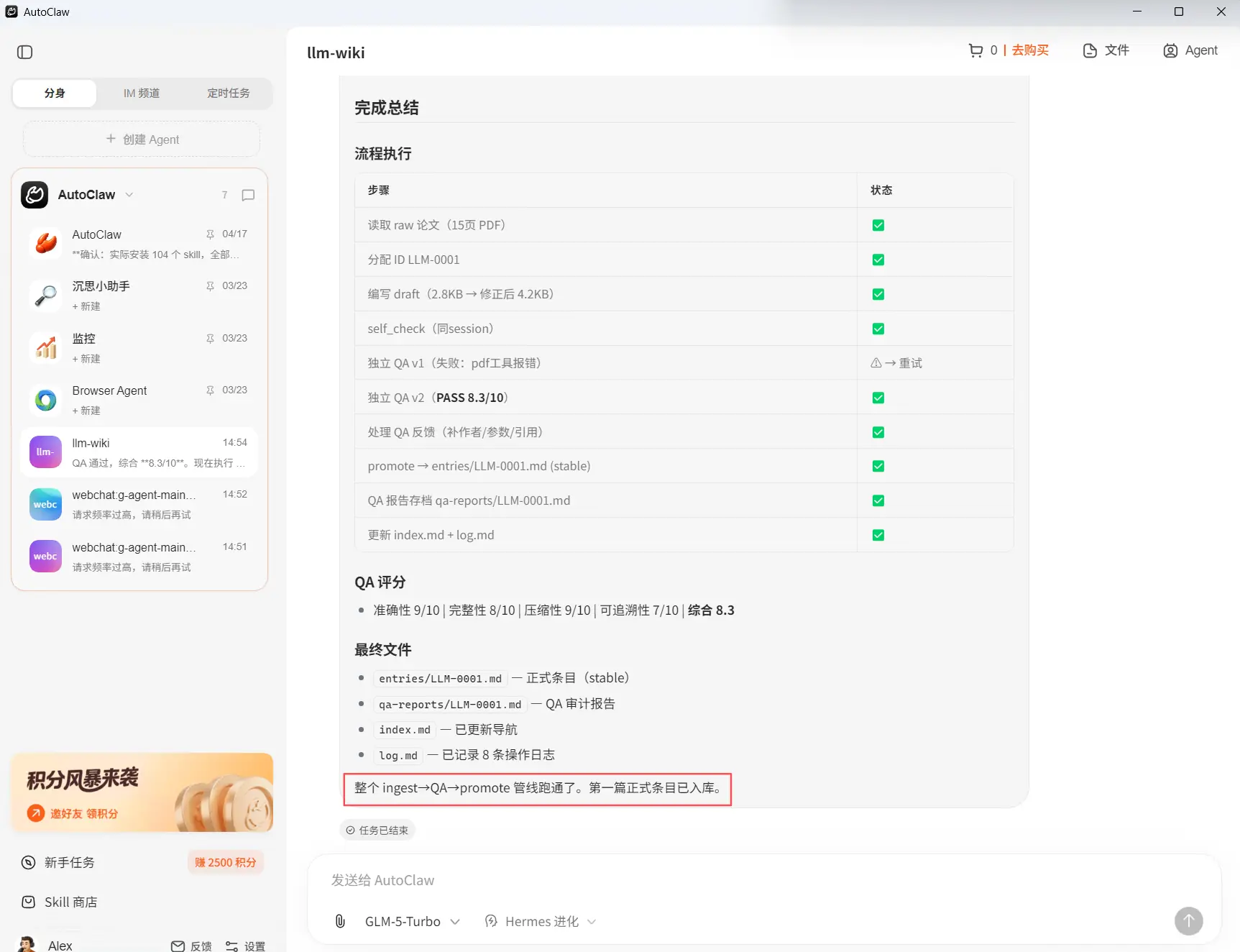The image size is (1240, 952).
Task: Attach a file with the paperclip icon
Action: (x=341, y=921)
